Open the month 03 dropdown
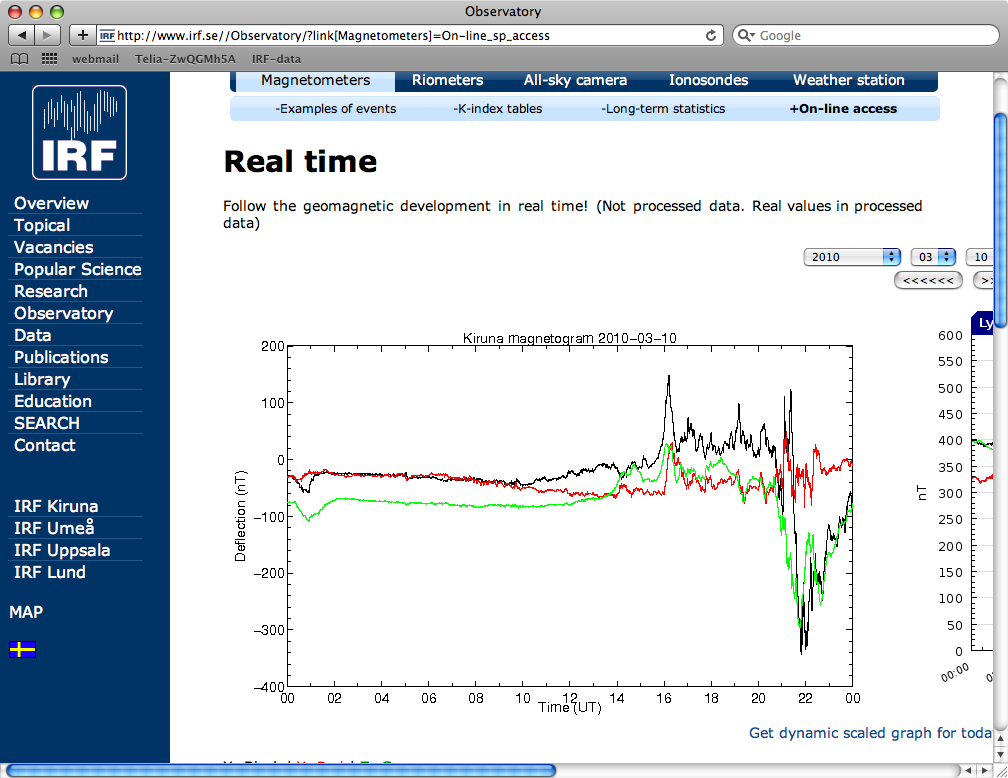The height and width of the screenshot is (778, 1008). [933, 257]
